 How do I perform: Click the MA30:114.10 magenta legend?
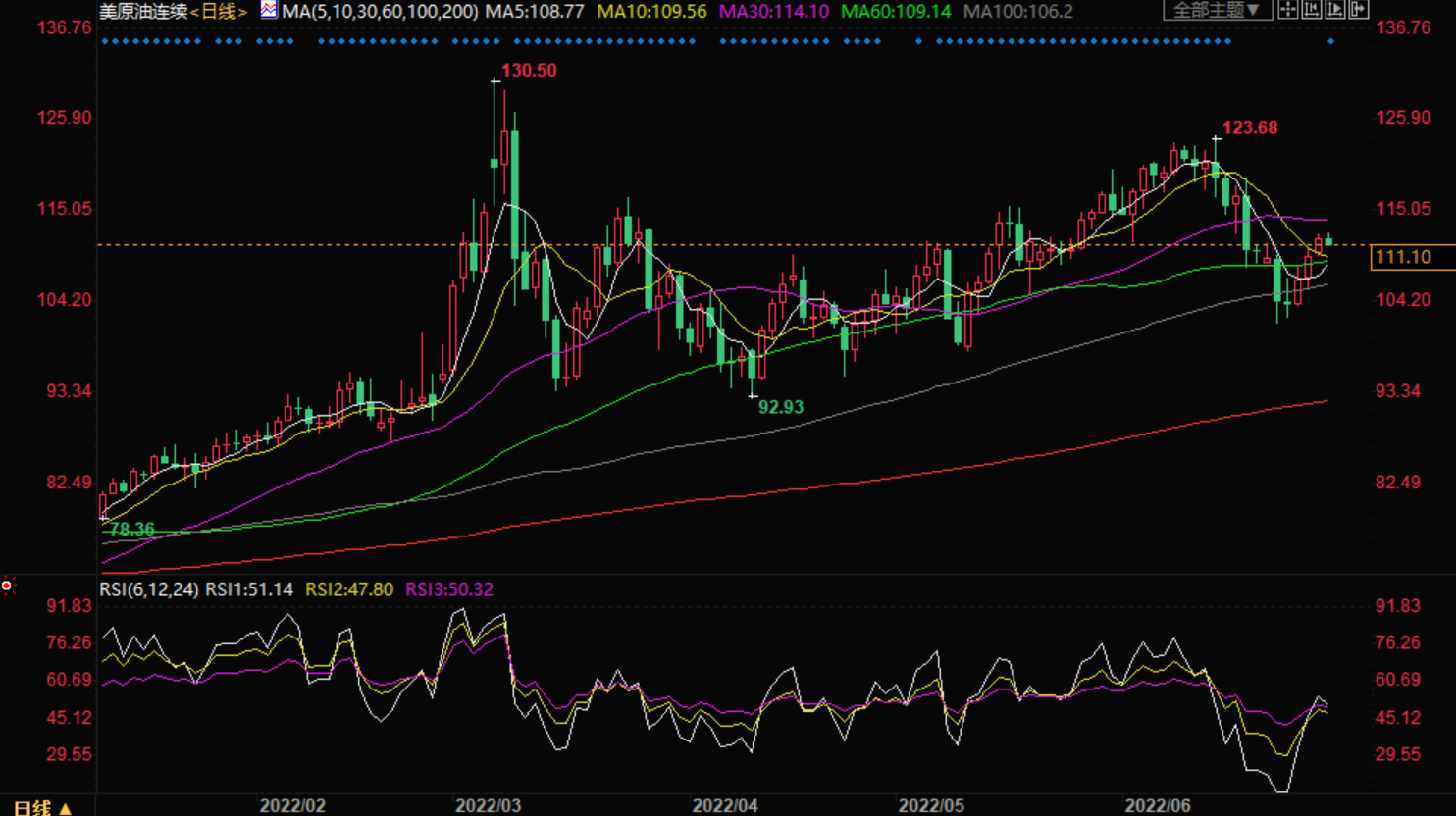tap(773, 12)
